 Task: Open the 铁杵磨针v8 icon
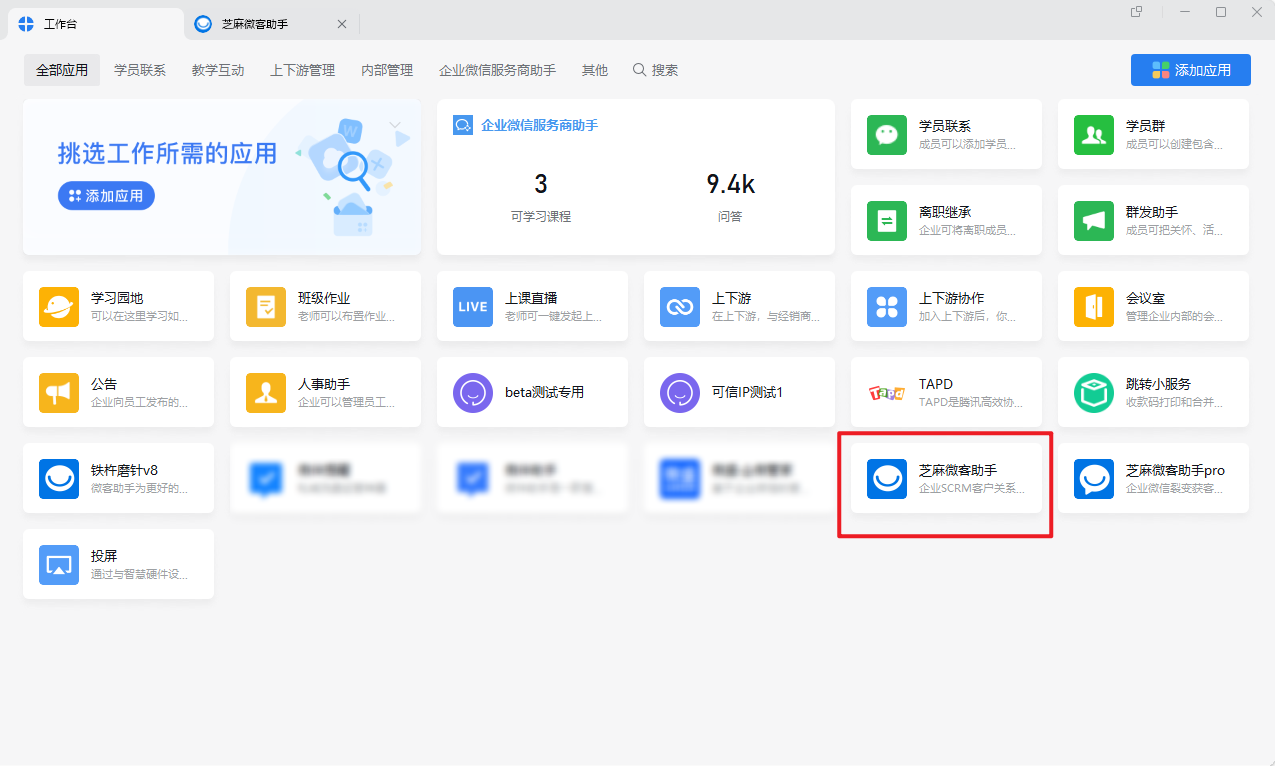59,478
